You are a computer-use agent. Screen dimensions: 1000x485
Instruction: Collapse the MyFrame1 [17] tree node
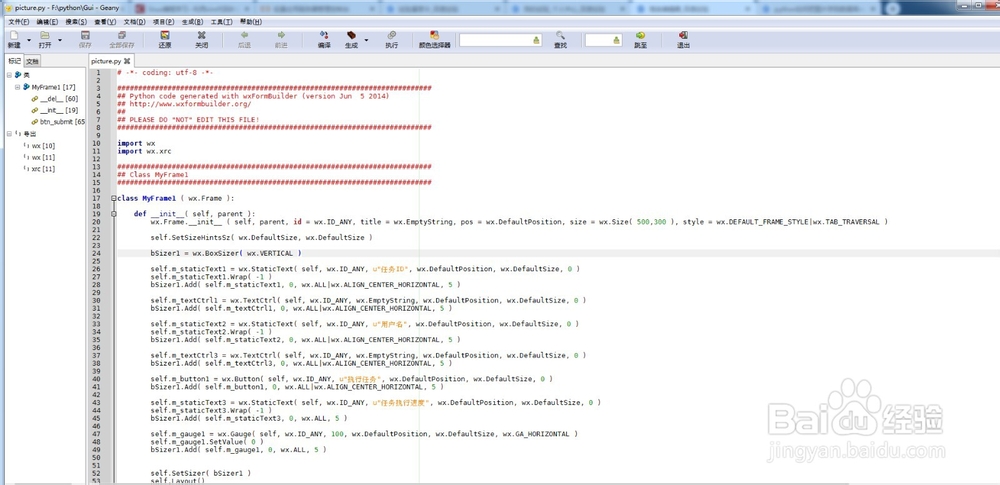[x=18, y=87]
